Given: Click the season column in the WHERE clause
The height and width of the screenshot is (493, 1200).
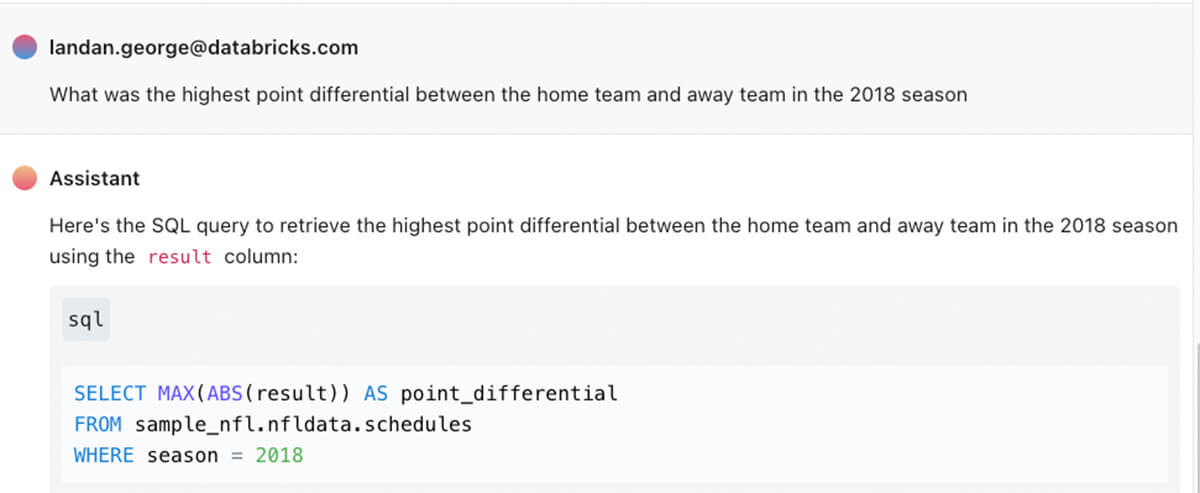Looking at the screenshot, I should [182, 456].
